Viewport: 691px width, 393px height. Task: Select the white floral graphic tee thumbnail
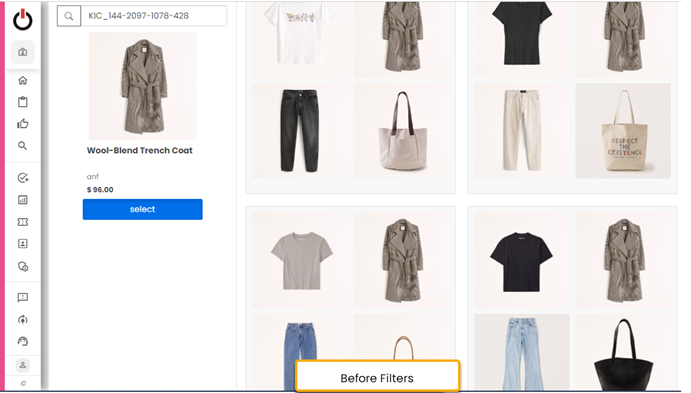click(x=300, y=39)
